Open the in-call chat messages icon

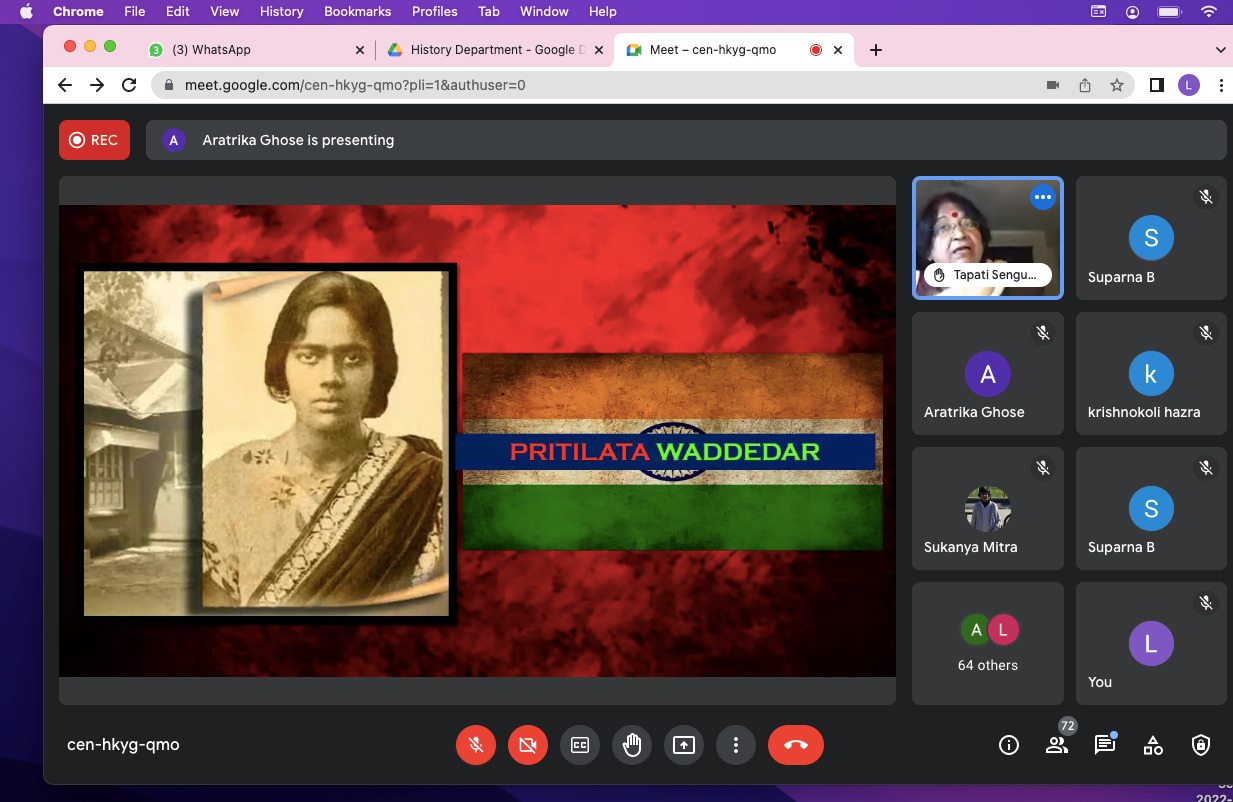pyautogui.click(x=1104, y=745)
